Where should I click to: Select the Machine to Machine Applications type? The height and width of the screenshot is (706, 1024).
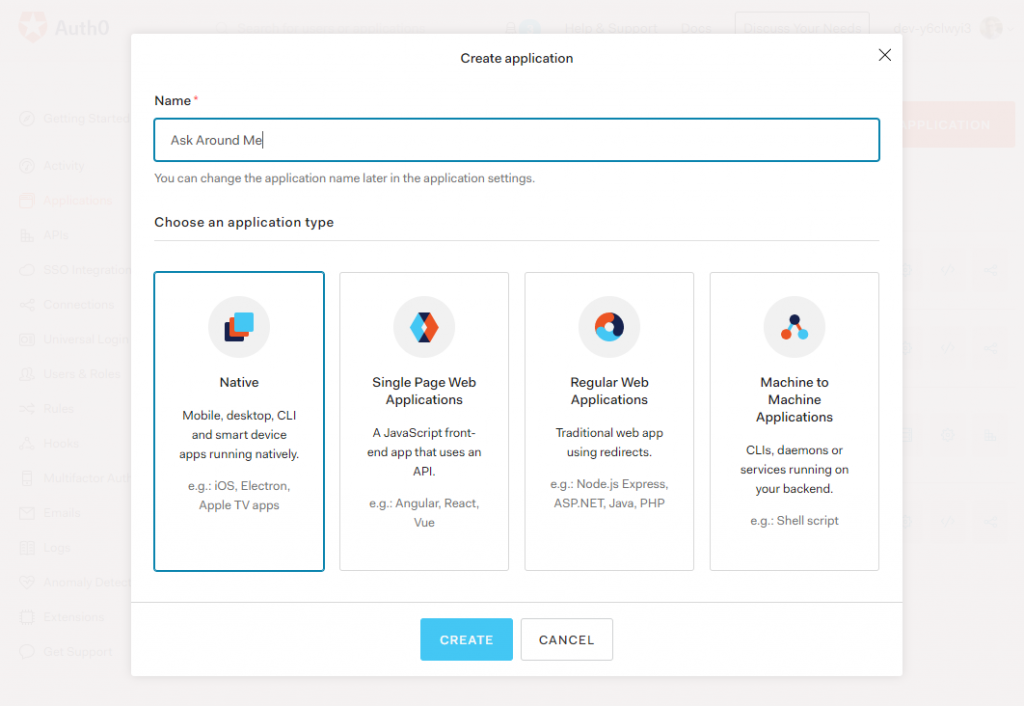coord(794,420)
